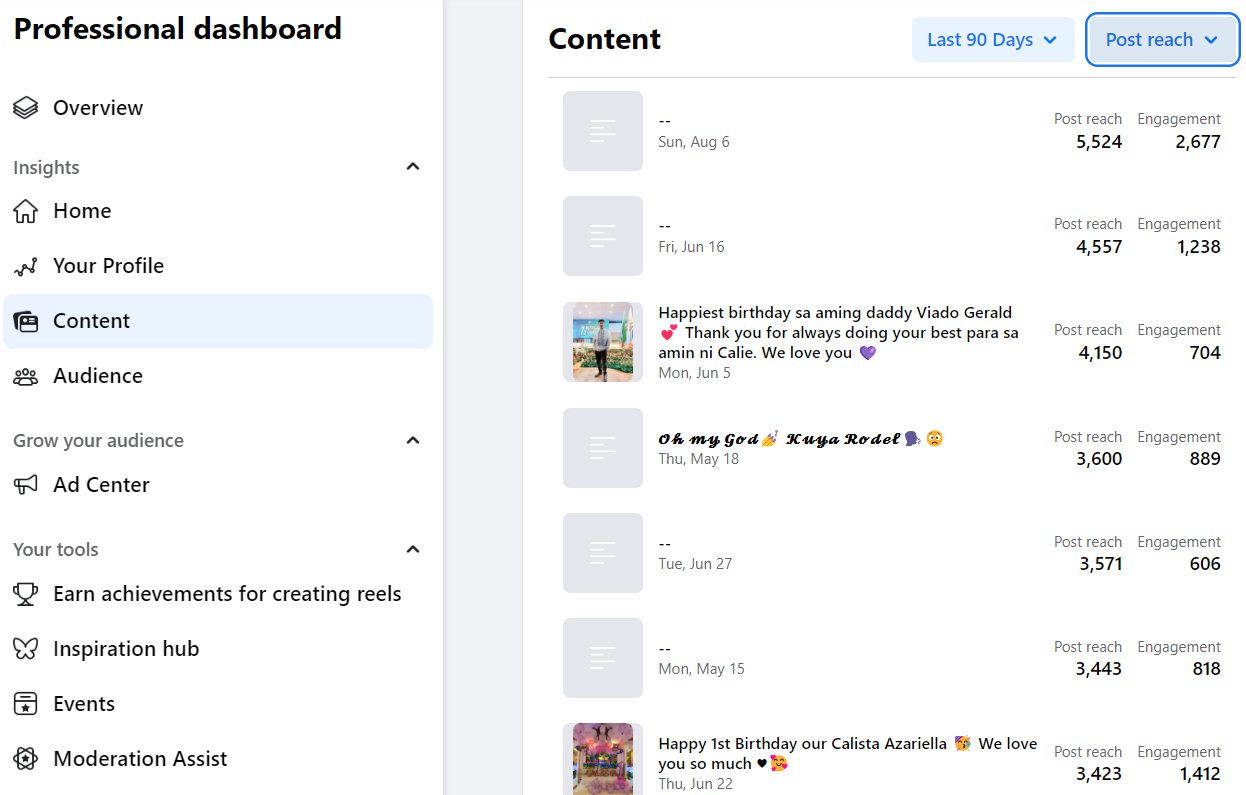Click the 'Happiest birthday sa aming daddy' post text
1246x795 pixels.
point(838,332)
